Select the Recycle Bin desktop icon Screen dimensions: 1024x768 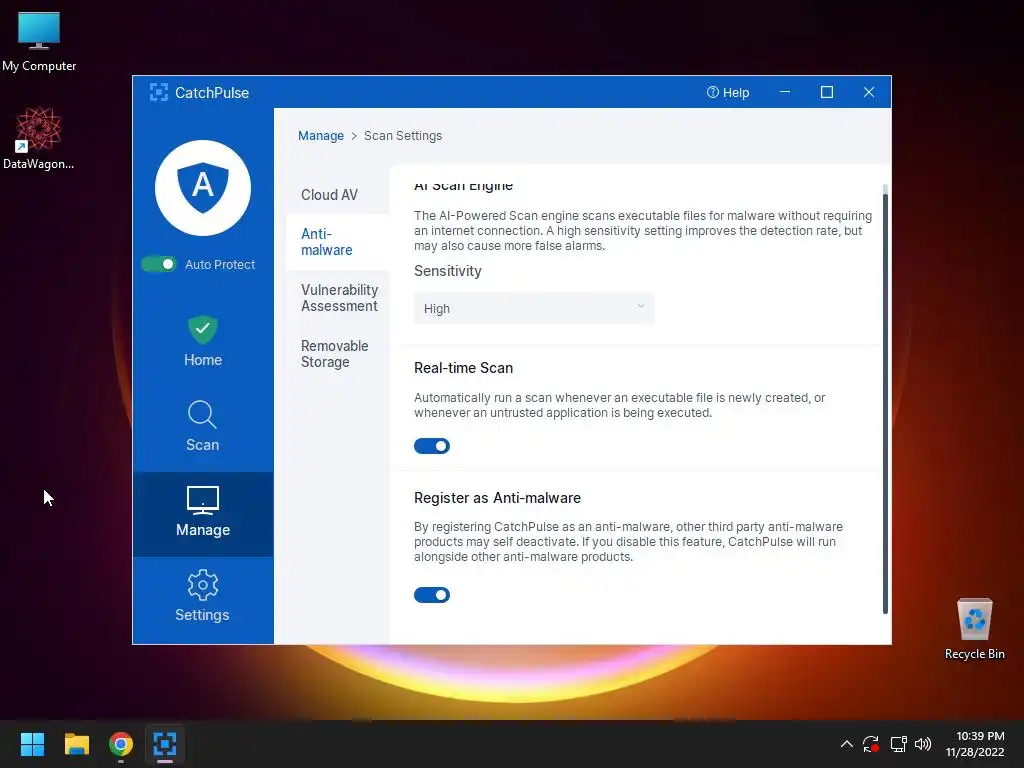click(x=974, y=630)
